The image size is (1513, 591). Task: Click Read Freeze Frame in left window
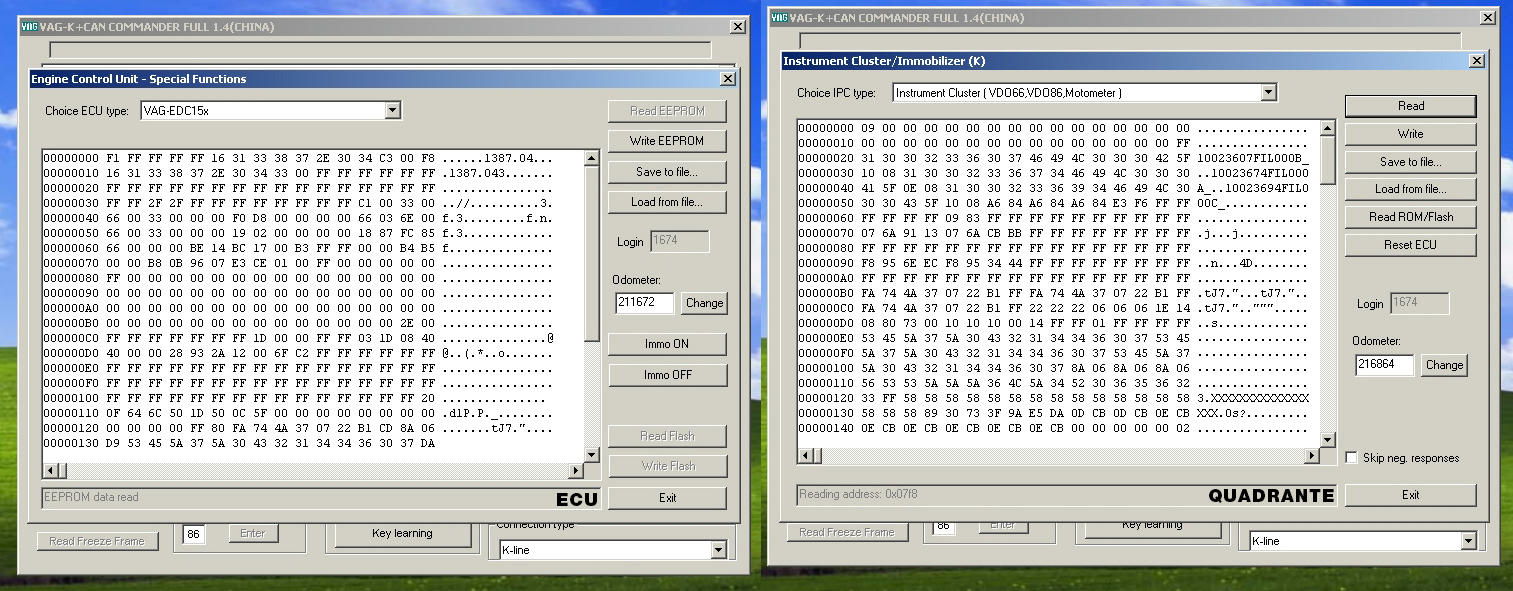[97, 541]
